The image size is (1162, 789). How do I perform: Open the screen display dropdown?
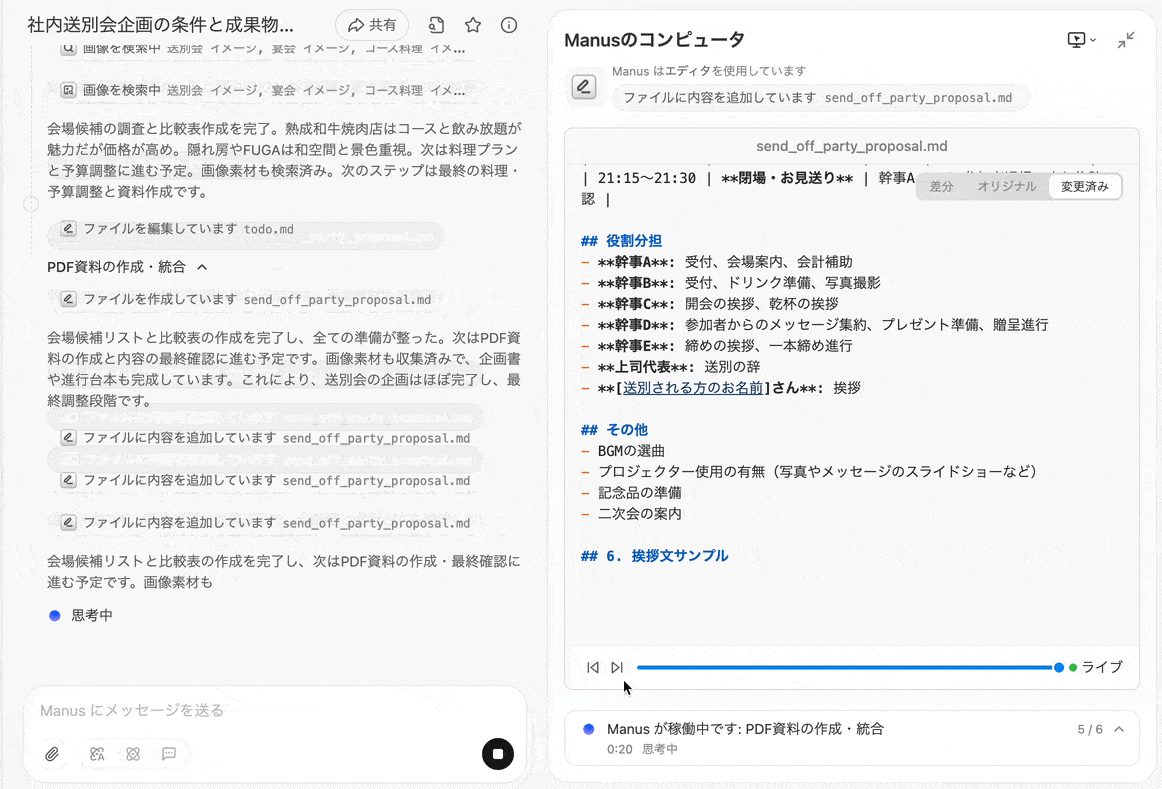pyautogui.click(x=1082, y=40)
